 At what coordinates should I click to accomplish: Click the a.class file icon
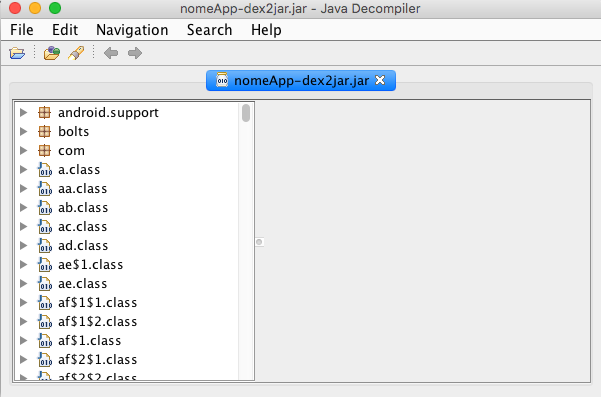45,169
